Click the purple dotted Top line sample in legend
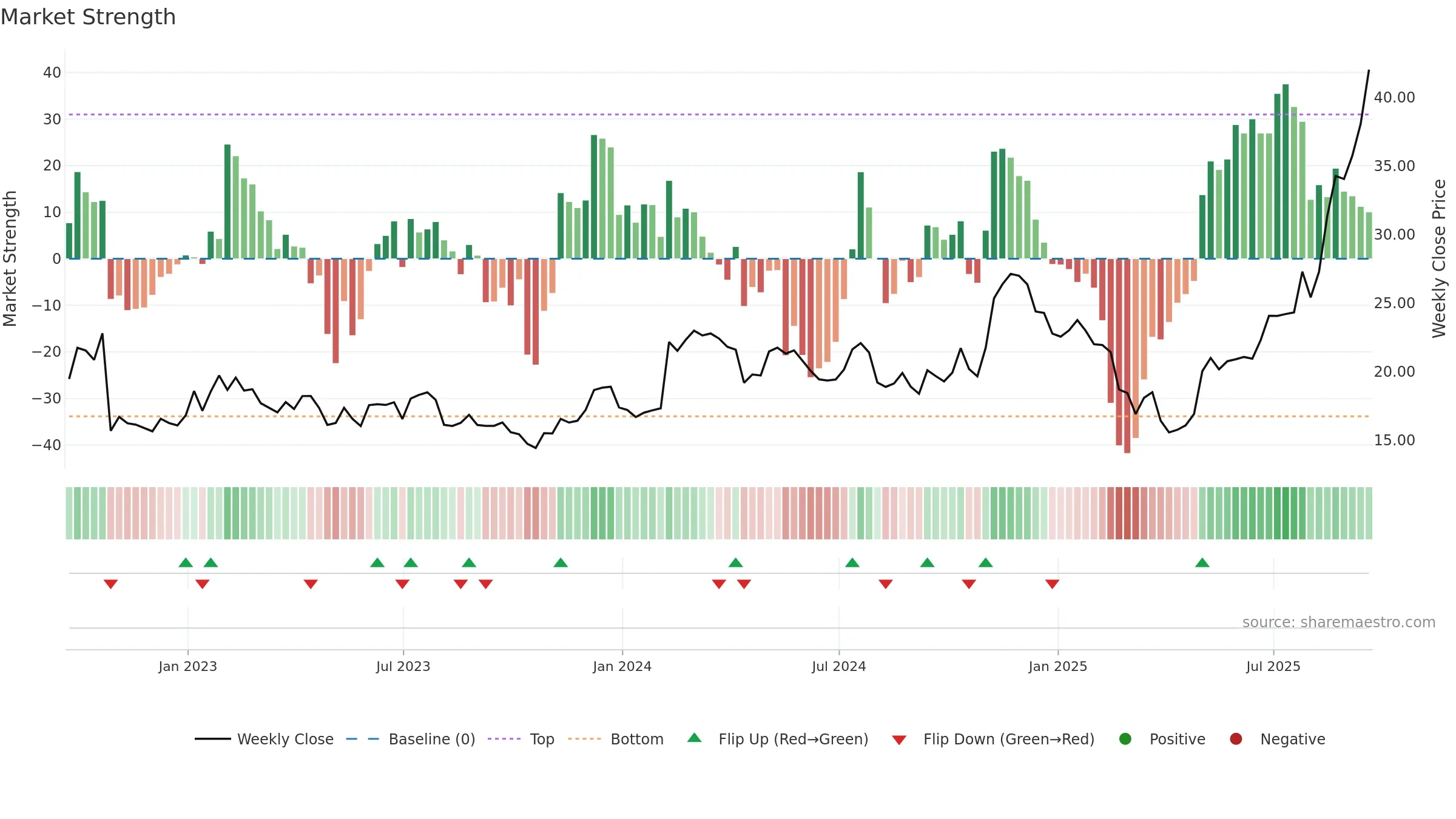This screenshot has width=1456, height=819. [x=504, y=739]
